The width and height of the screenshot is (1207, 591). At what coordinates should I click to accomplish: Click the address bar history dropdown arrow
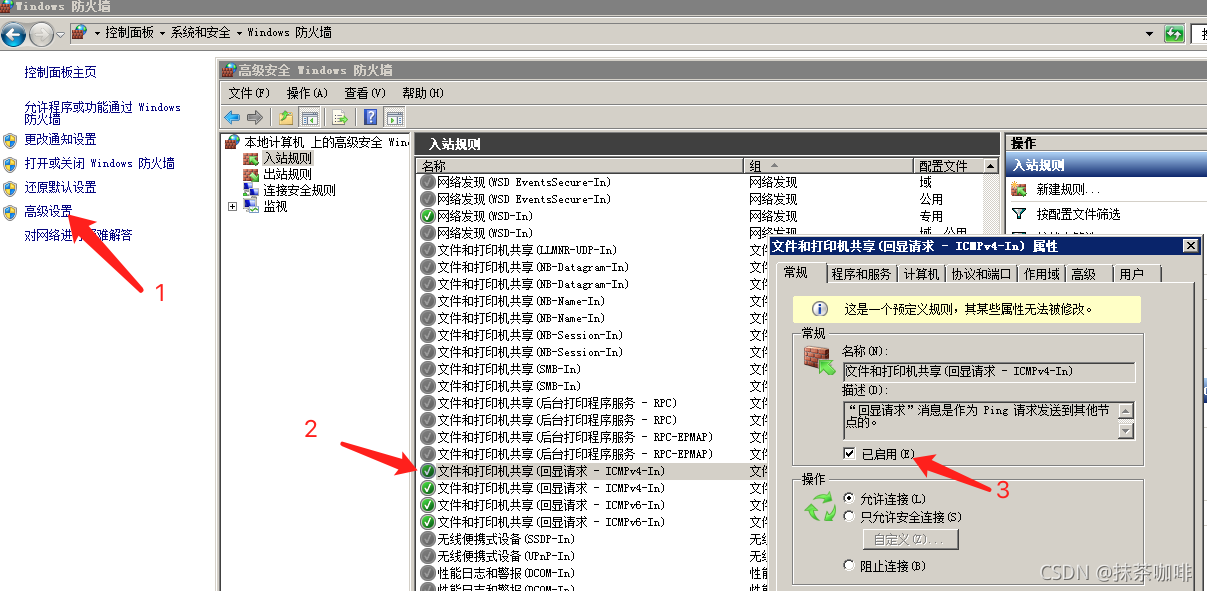pos(1150,34)
